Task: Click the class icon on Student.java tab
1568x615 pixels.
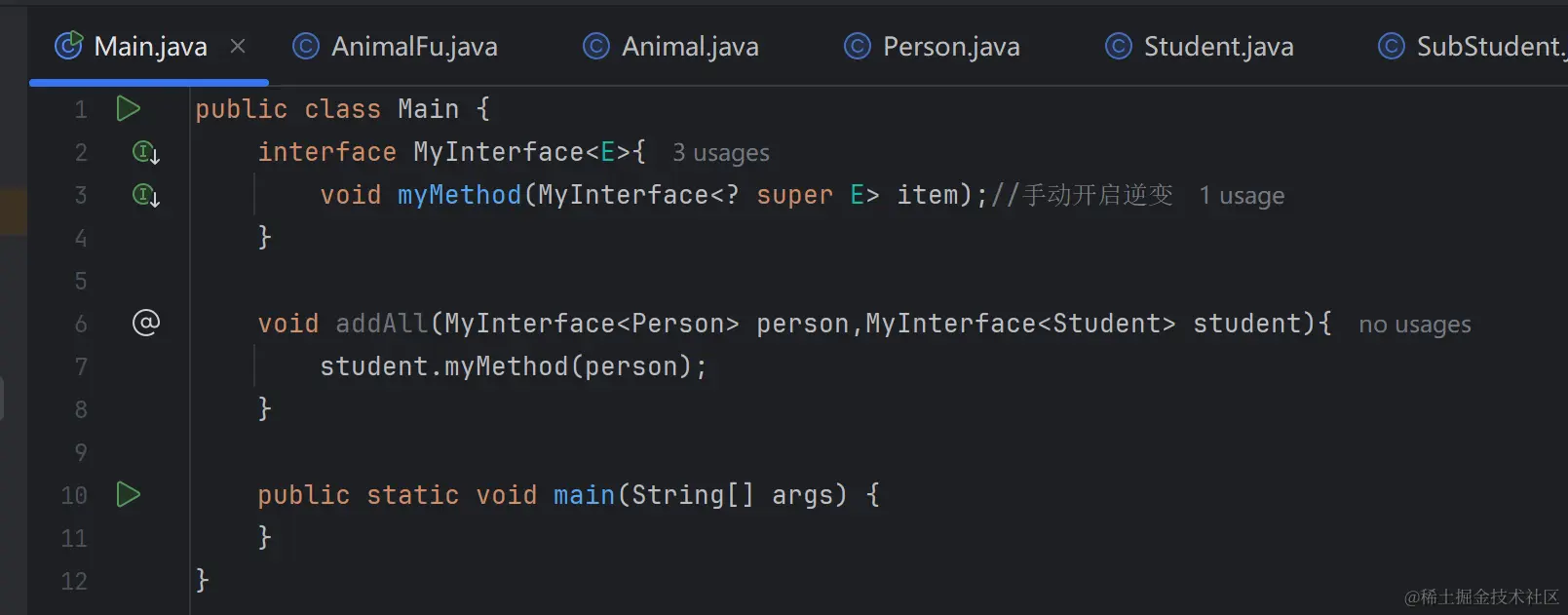Action: (x=1119, y=46)
